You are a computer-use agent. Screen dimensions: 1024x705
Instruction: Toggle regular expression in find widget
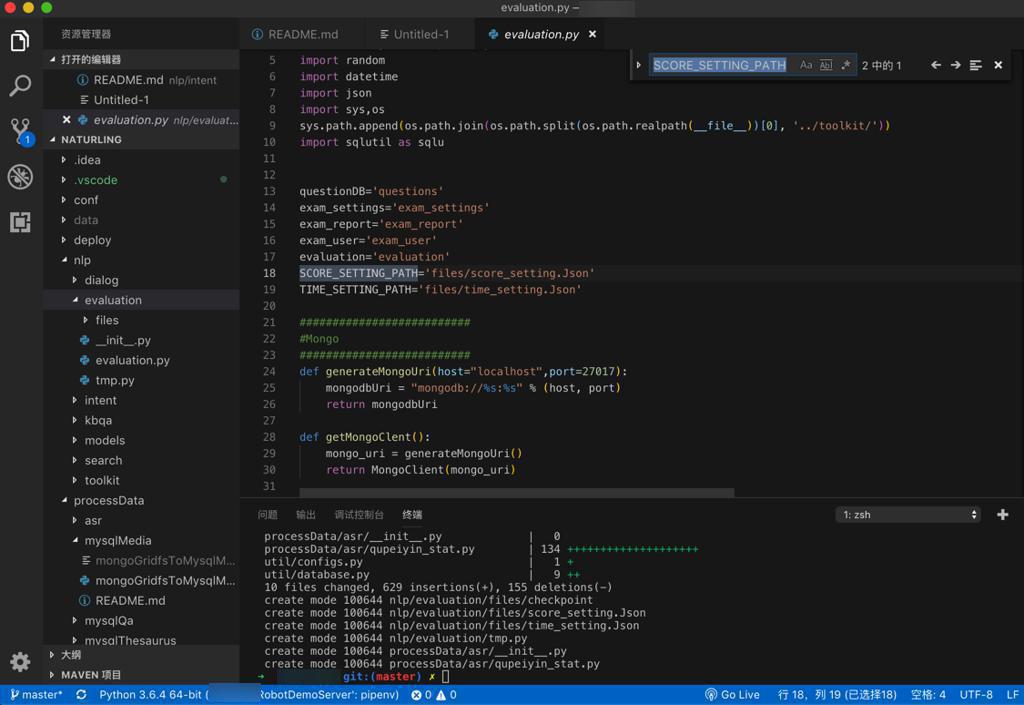coord(846,65)
